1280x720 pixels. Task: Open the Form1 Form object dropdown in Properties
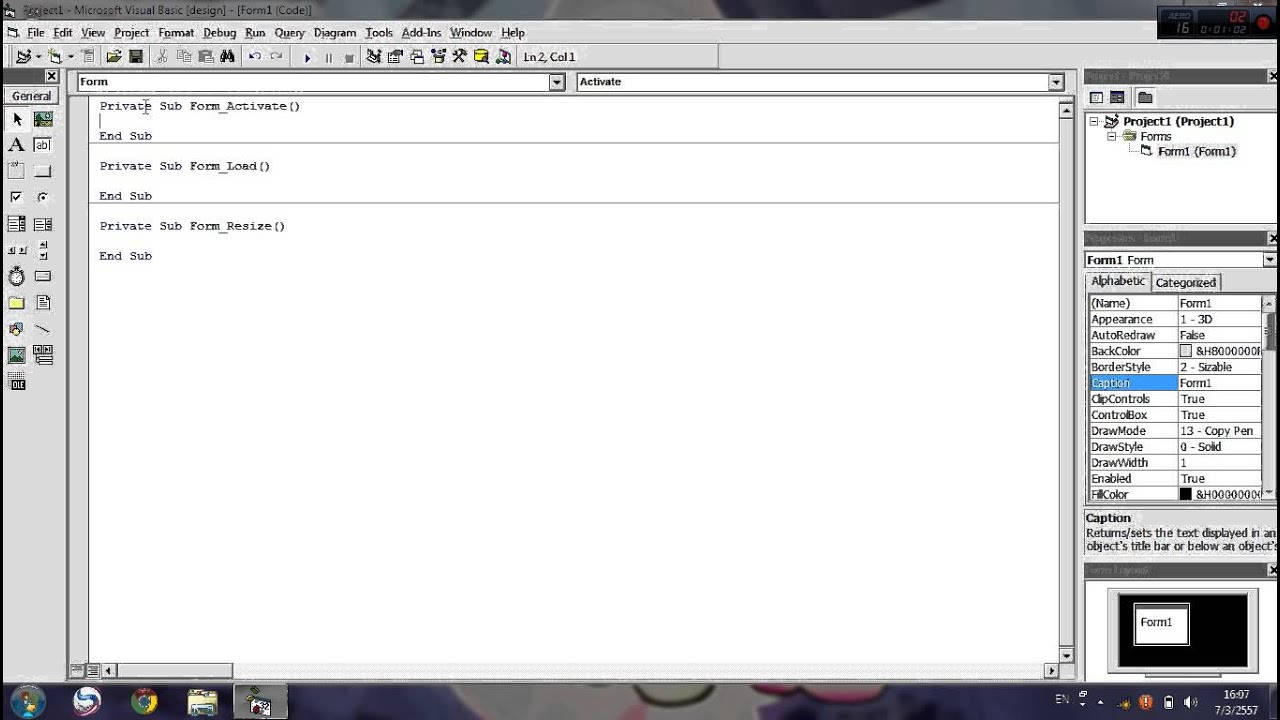pyautogui.click(x=1269, y=260)
